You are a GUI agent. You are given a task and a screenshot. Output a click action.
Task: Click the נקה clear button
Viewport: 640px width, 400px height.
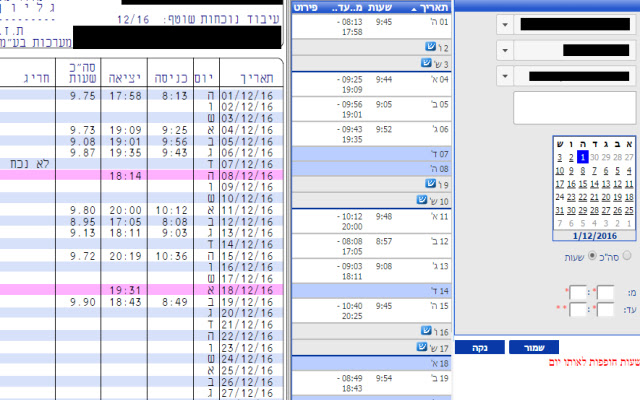(480, 347)
